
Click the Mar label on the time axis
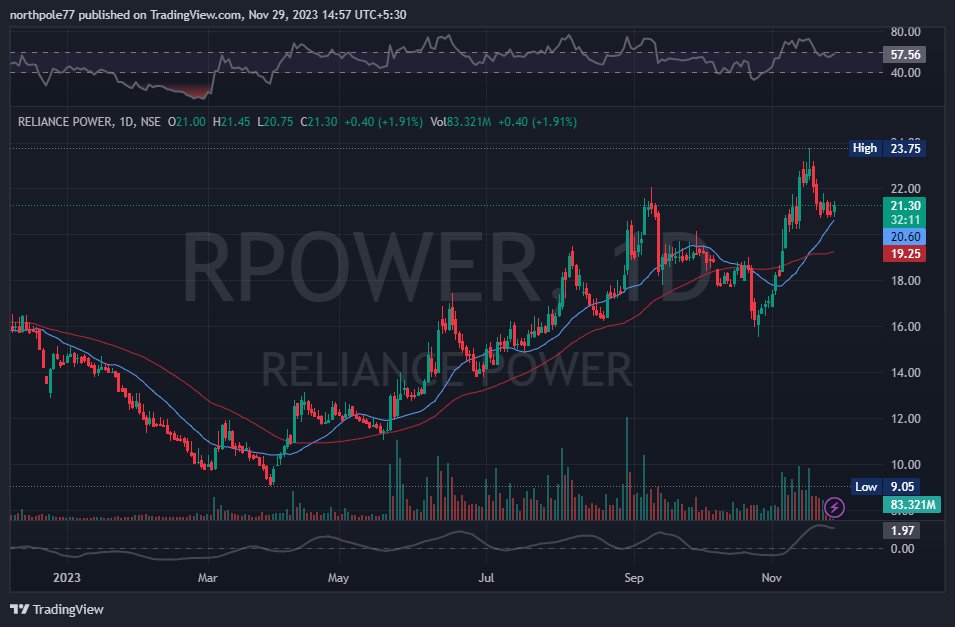tap(207, 577)
